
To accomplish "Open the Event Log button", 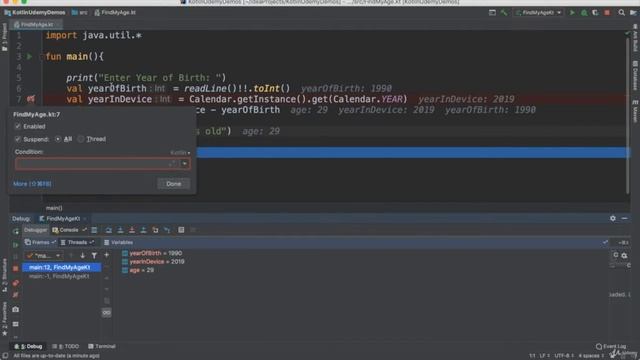I will tap(611, 347).
